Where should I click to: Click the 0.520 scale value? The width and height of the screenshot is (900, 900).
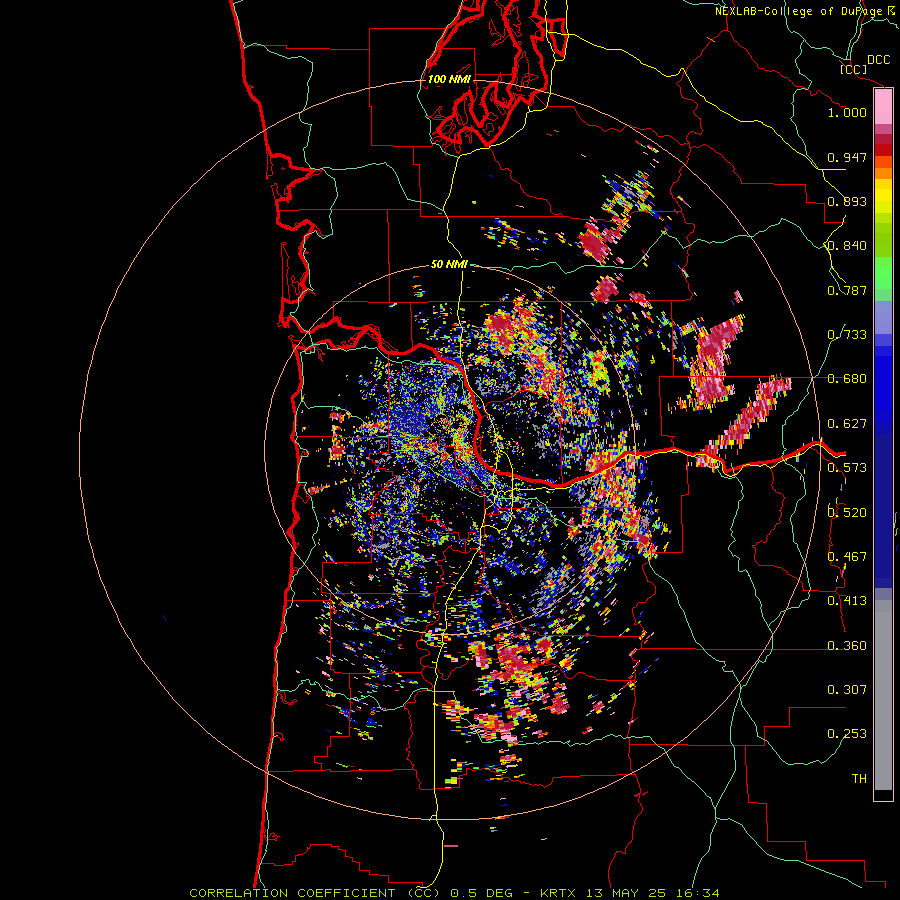coord(847,513)
